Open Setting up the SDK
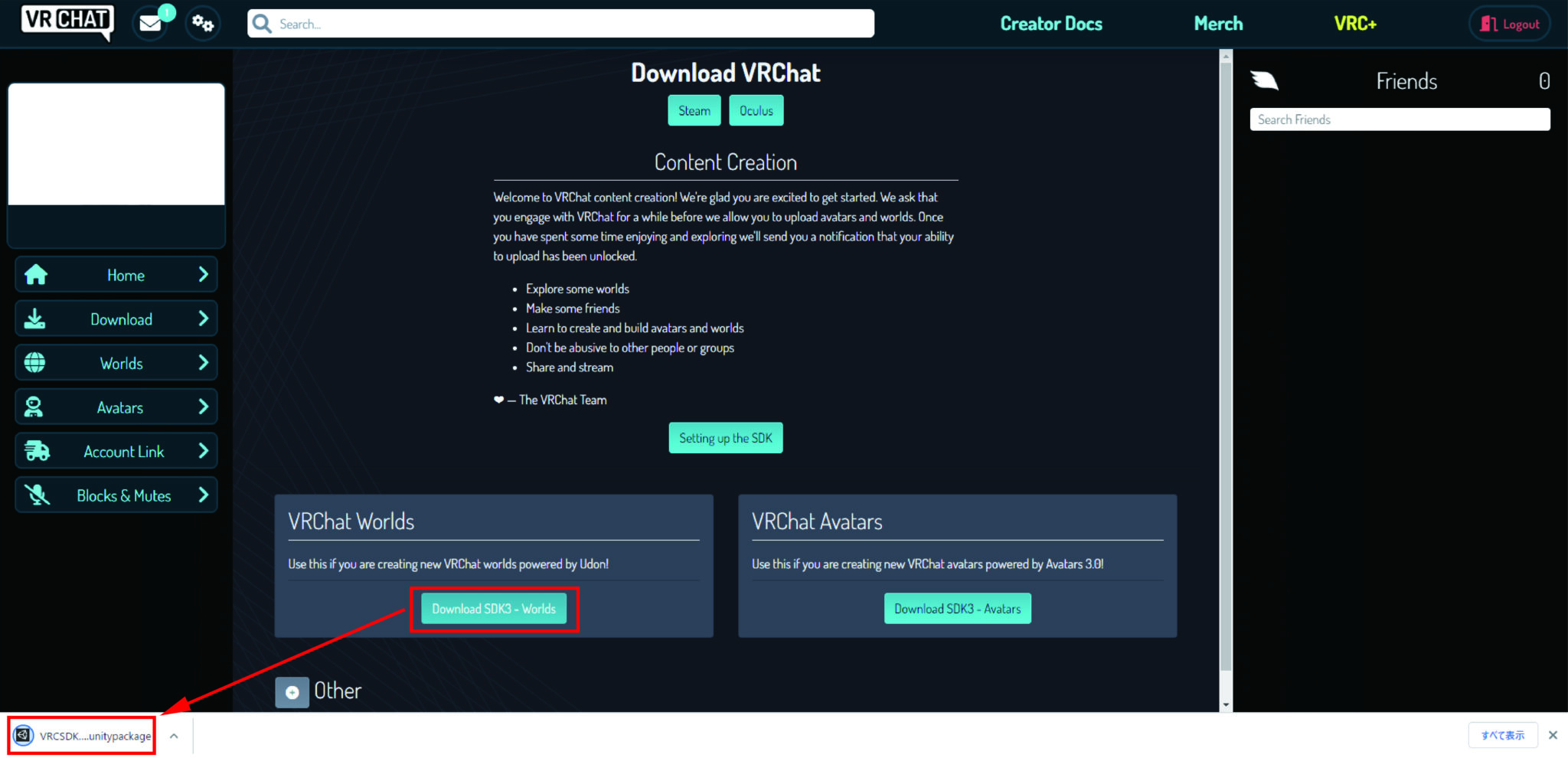The width and height of the screenshot is (1568, 758). pyautogui.click(x=725, y=437)
